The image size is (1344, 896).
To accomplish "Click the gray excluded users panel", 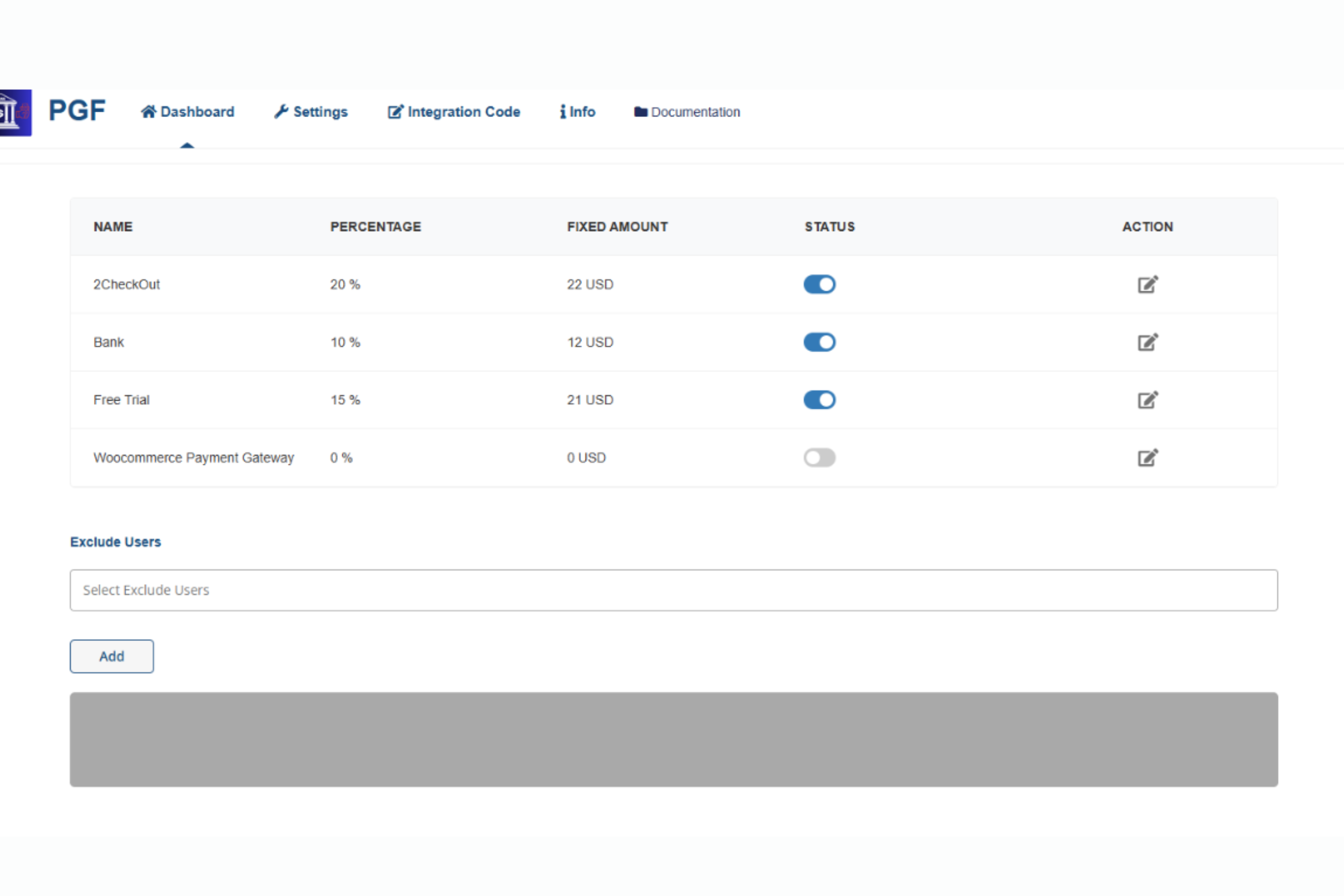I will pyautogui.click(x=673, y=739).
